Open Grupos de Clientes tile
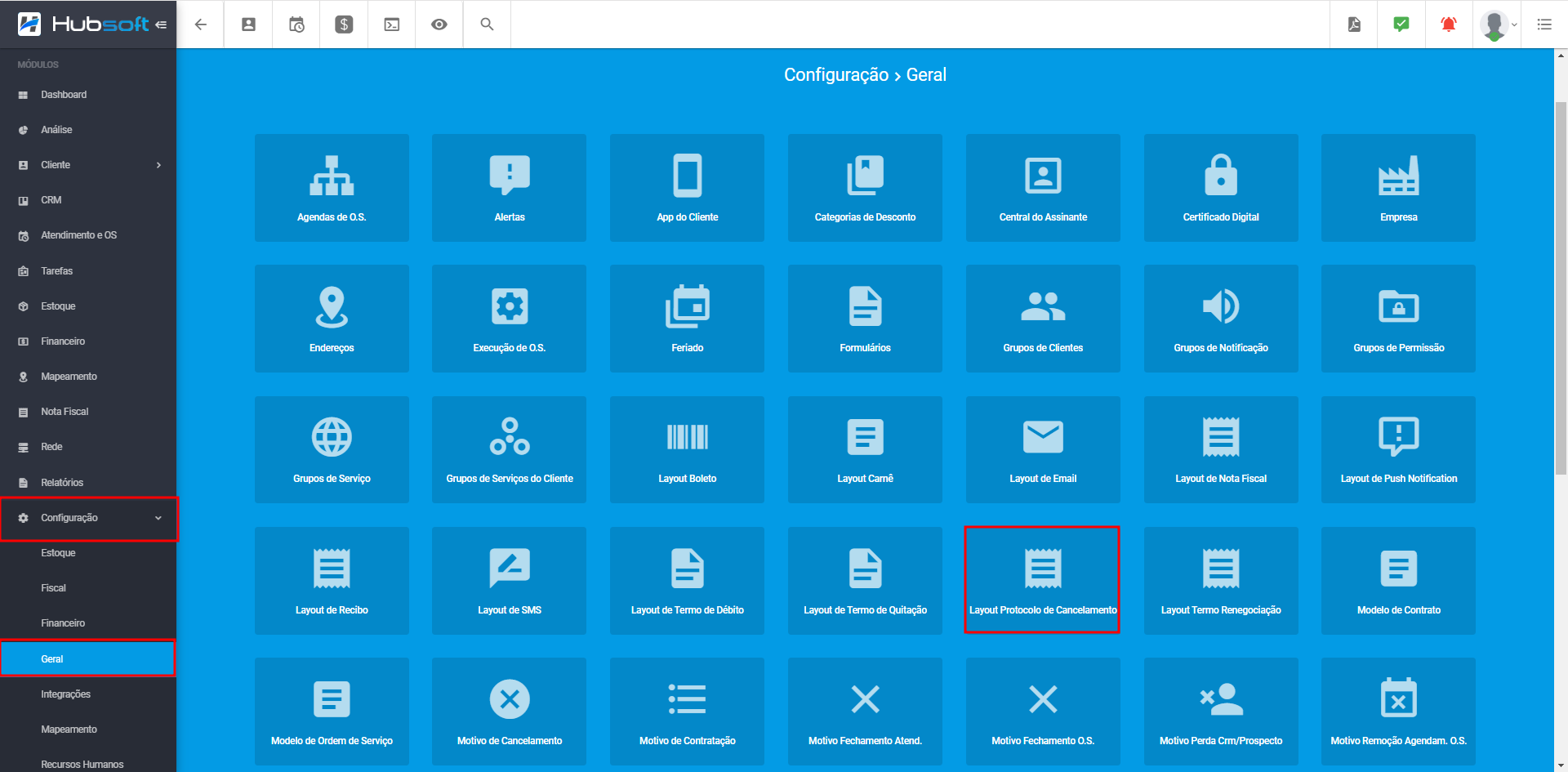 coord(1043,319)
